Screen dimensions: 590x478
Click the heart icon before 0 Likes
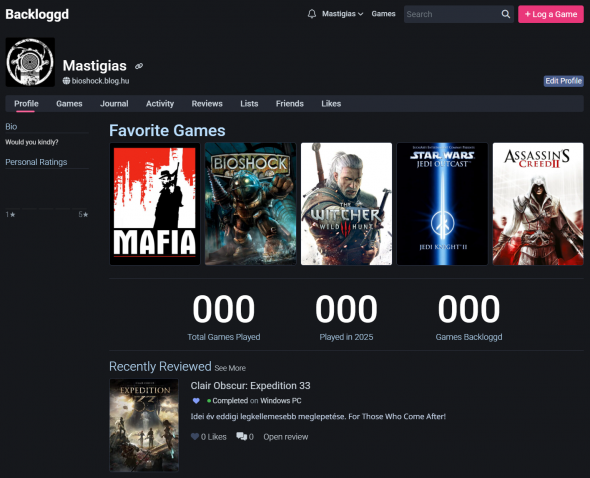[x=195, y=437]
